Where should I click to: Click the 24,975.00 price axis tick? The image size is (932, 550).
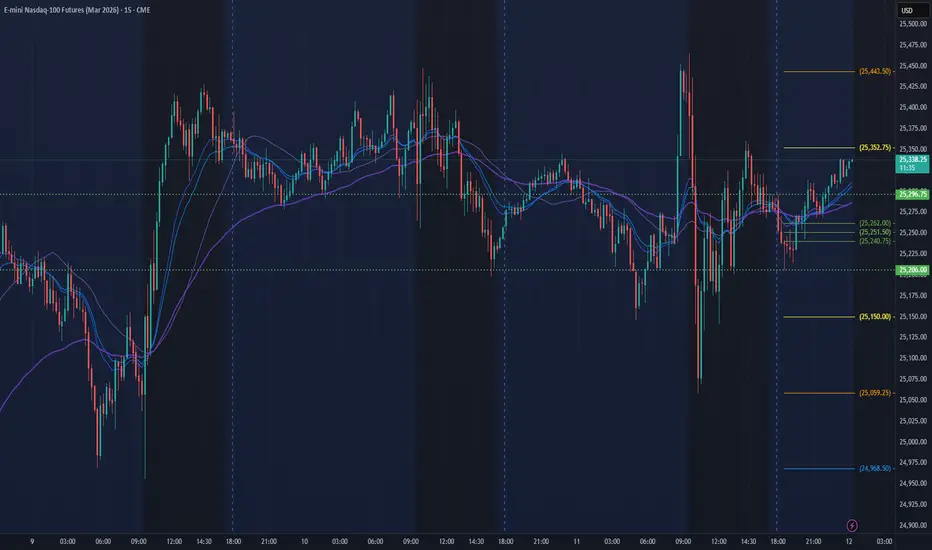pos(913,463)
